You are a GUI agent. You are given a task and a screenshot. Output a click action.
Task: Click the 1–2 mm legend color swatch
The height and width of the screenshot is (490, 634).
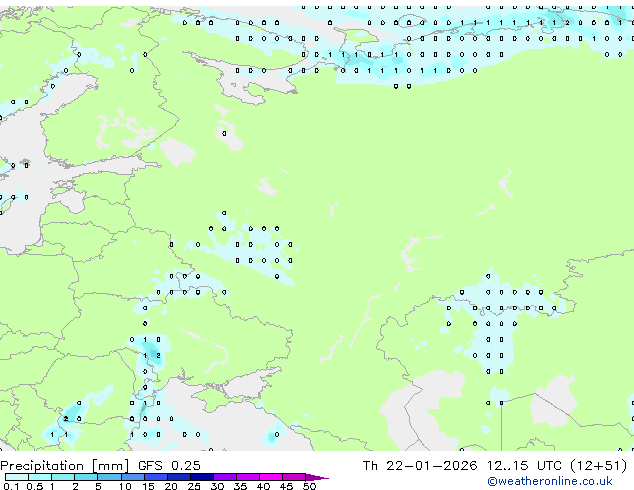tap(63, 477)
